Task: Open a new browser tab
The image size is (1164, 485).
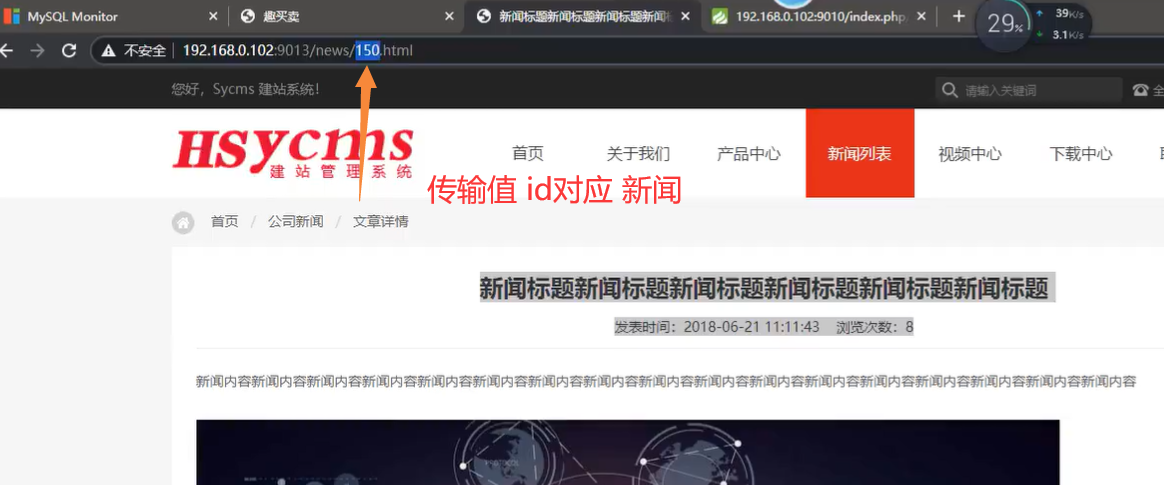Action: (x=958, y=16)
